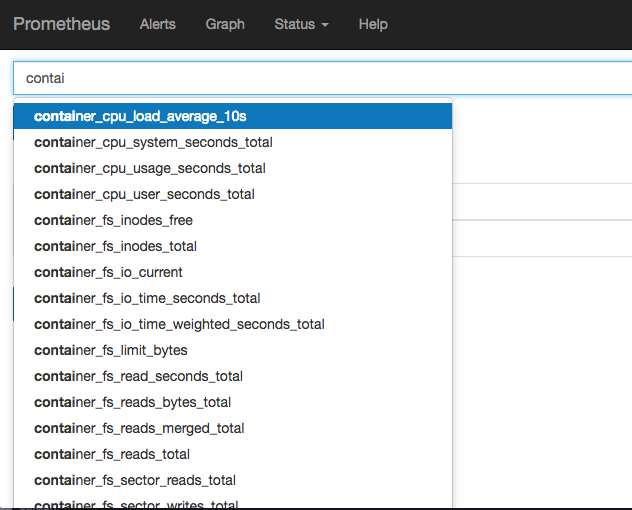632x510 pixels.
Task: Go to the Graph page
Action: [225, 24]
